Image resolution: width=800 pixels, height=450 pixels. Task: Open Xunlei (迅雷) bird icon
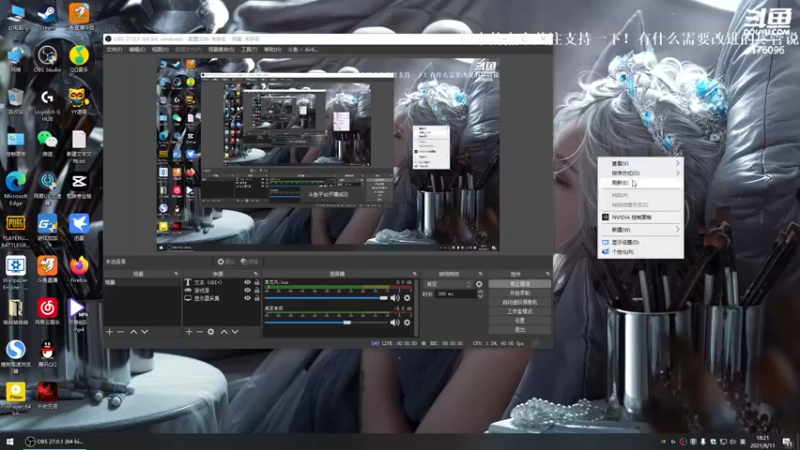[79, 227]
